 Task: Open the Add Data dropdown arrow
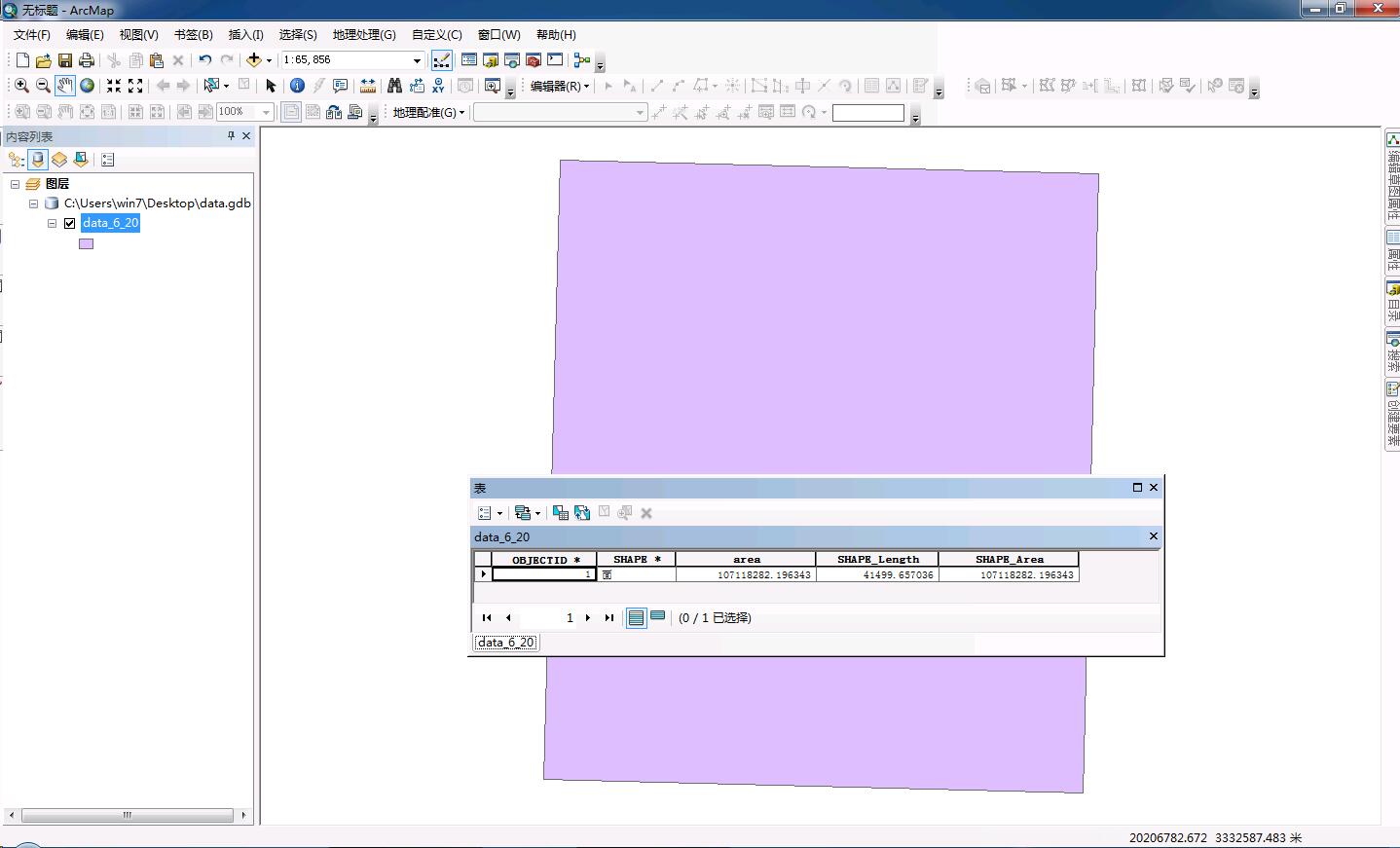pyautogui.click(x=270, y=60)
